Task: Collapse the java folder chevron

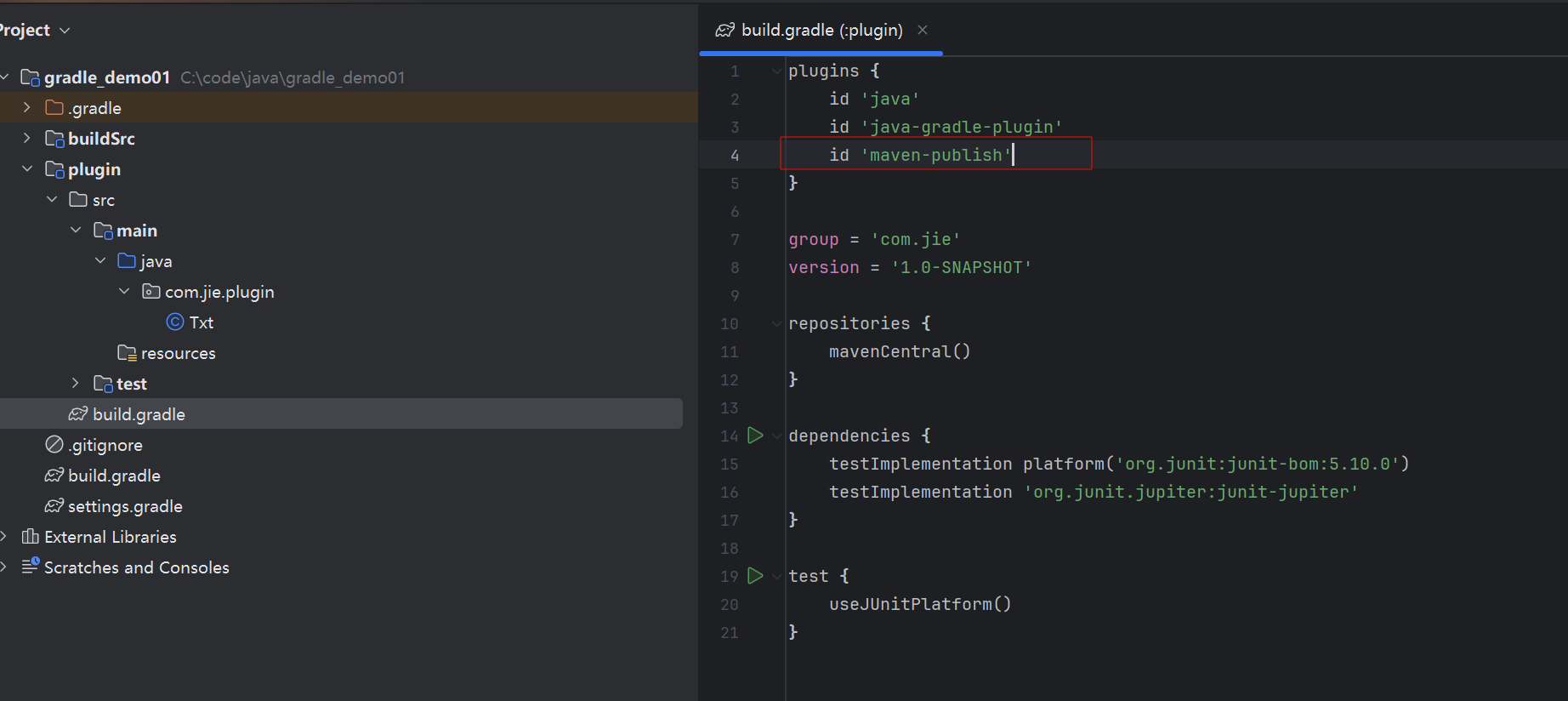Action: click(100, 260)
